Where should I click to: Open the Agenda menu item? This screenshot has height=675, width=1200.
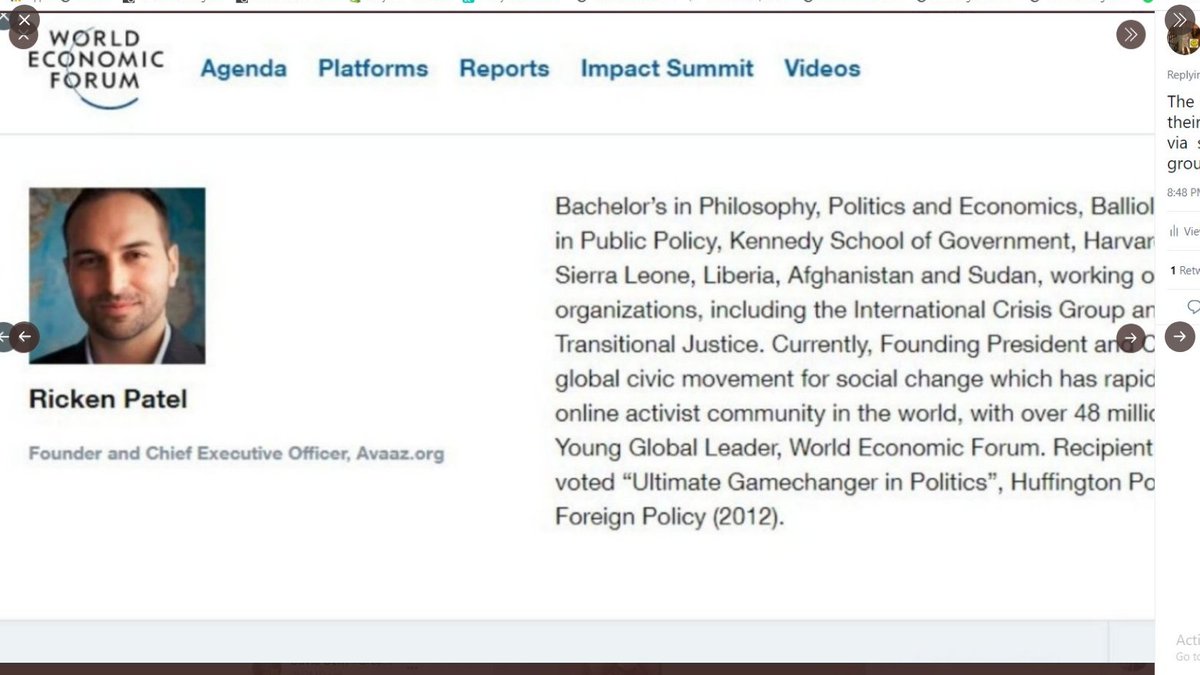[x=243, y=69]
